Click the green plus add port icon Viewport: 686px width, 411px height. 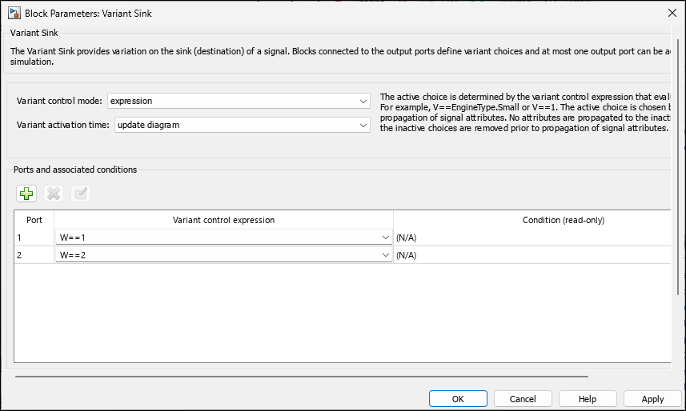[27, 193]
